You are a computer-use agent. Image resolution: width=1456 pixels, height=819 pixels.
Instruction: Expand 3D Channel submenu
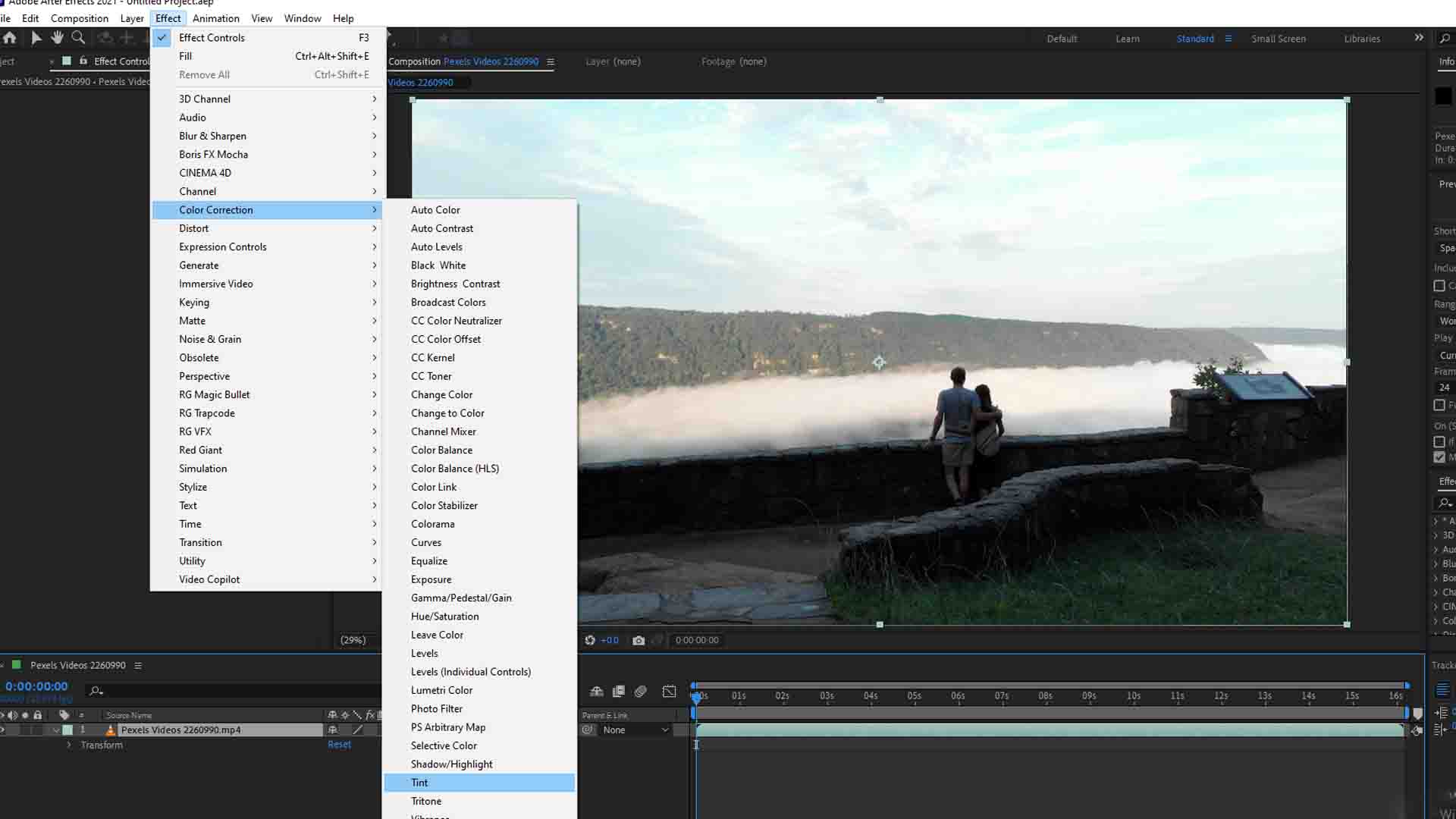pos(268,99)
